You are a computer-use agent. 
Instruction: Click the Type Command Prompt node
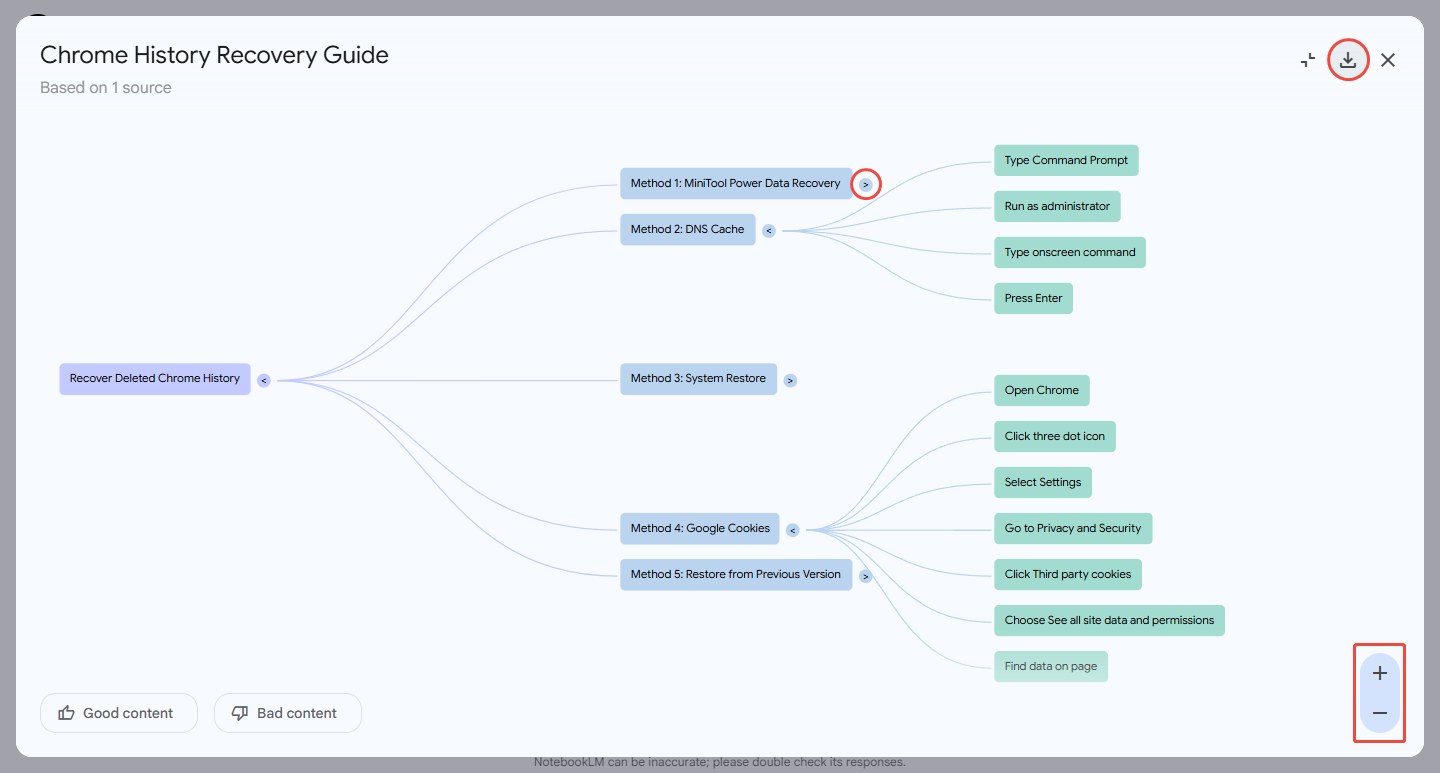pyautogui.click(x=1066, y=160)
